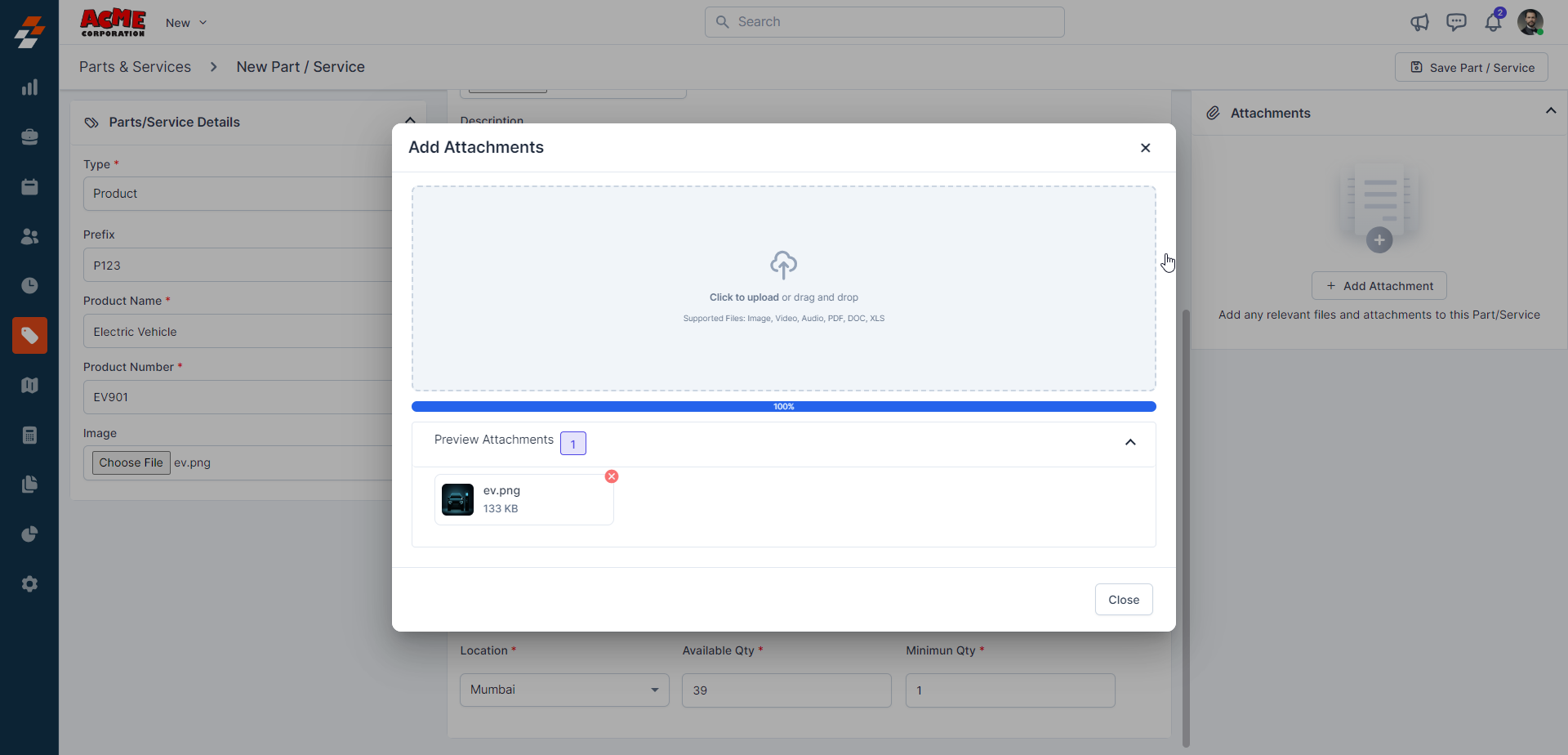Click the Close button in the dialog
Screen dimensions: 1568x755
click(1124, 600)
